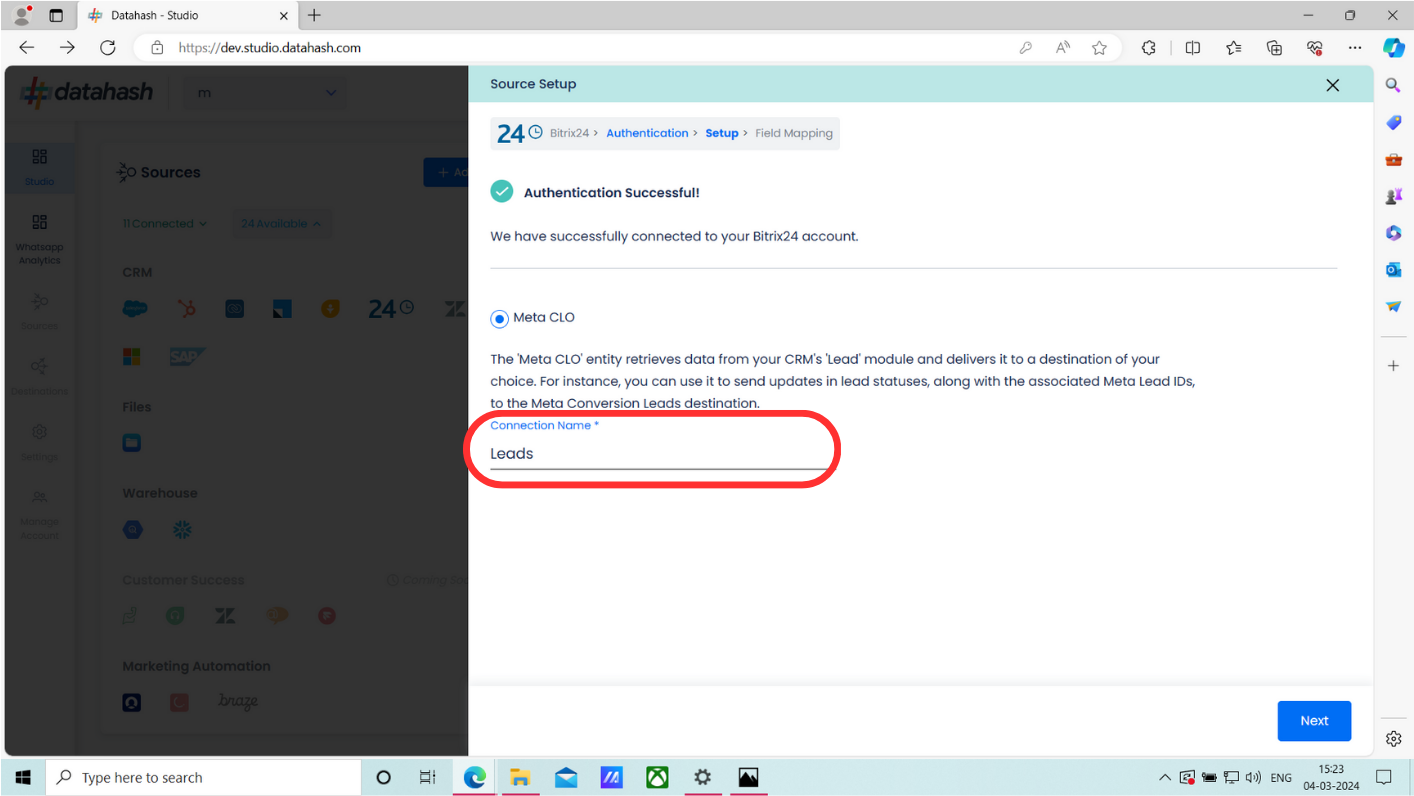The height and width of the screenshot is (796, 1414).
Task: Select the Meta CLO radio button
Action: pyautogui.click(x=499, y=318)
